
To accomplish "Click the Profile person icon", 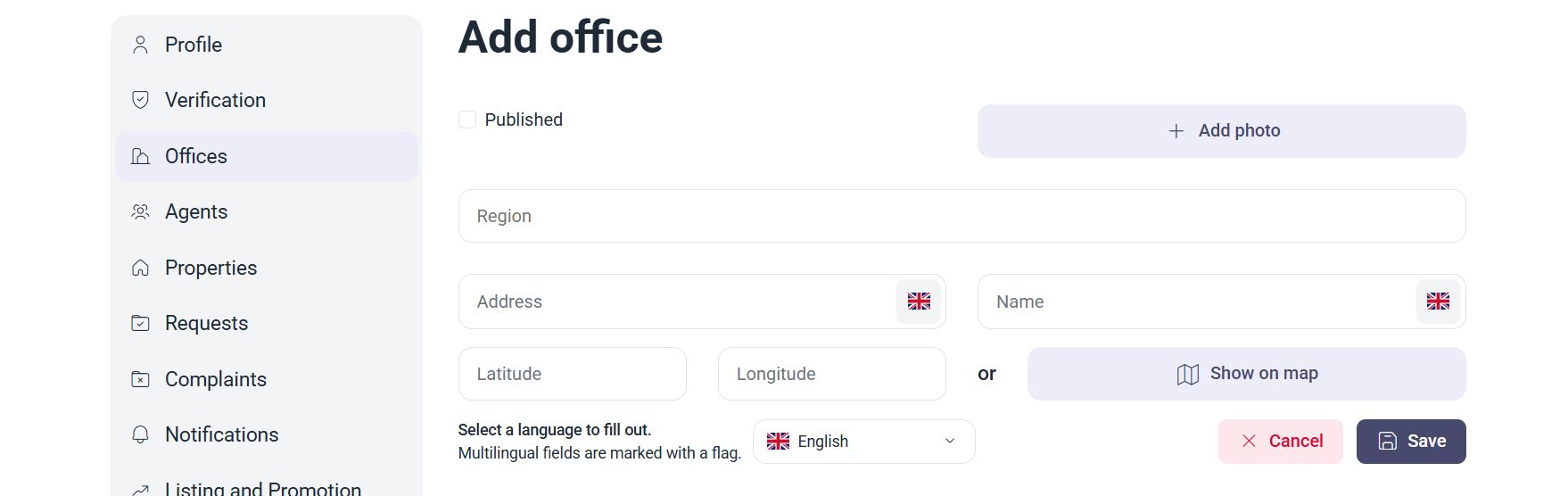I will point(140,45).
